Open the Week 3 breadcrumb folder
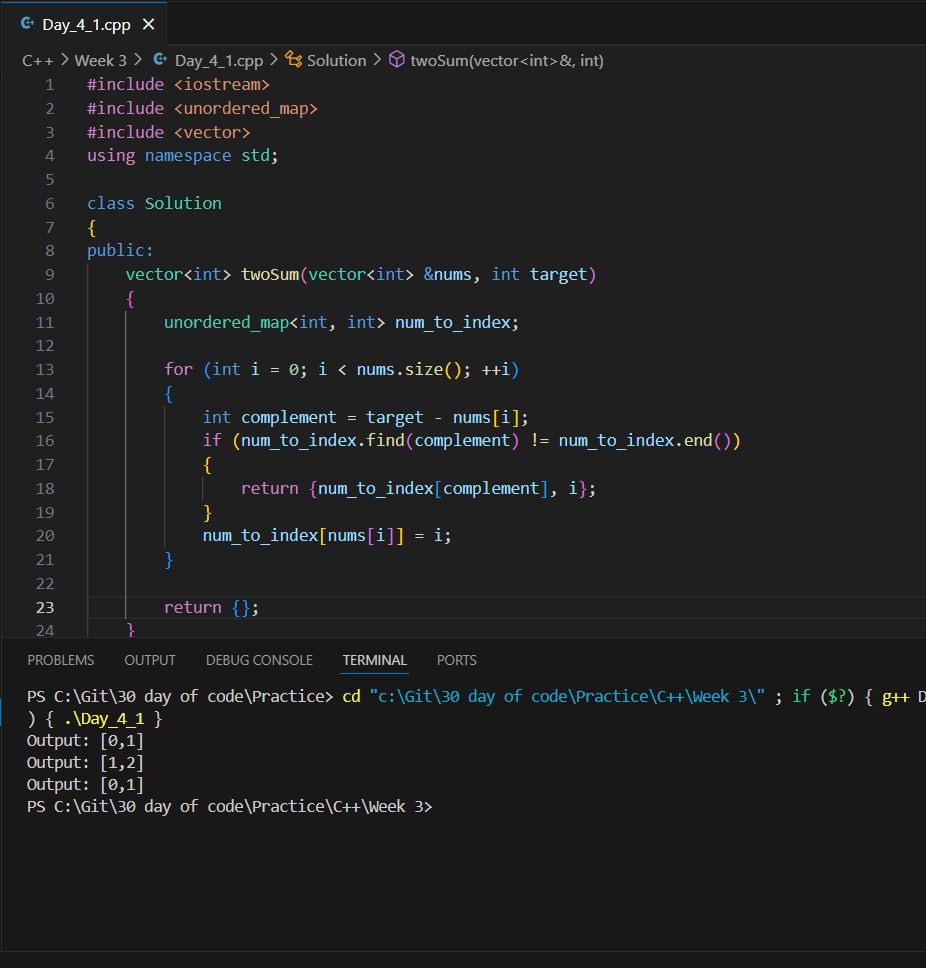Image resolution: width=926 pixels, height=968 pixels. pos(100,60)
